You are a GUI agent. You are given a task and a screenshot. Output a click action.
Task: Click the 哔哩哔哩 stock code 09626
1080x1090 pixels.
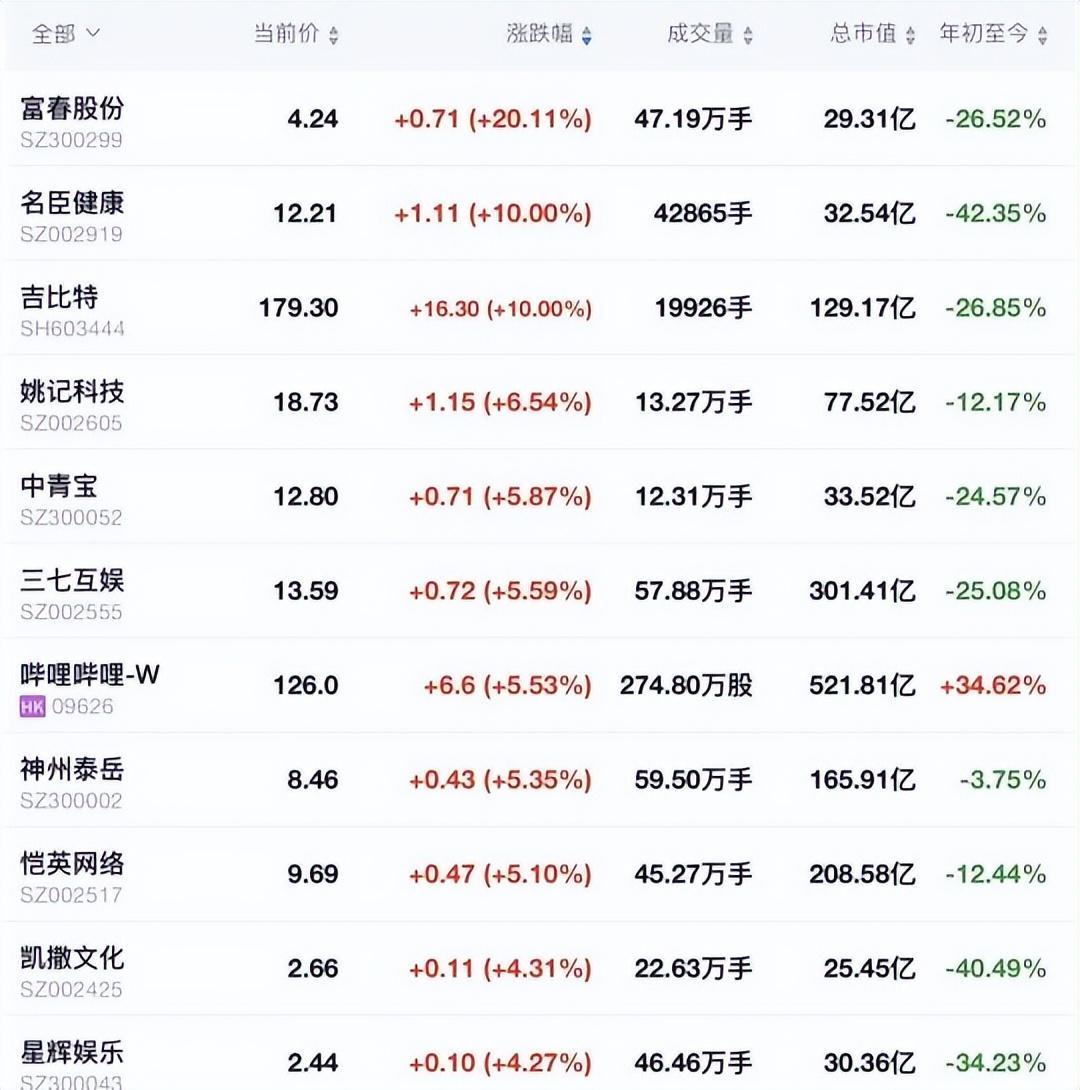pos(84,707)
